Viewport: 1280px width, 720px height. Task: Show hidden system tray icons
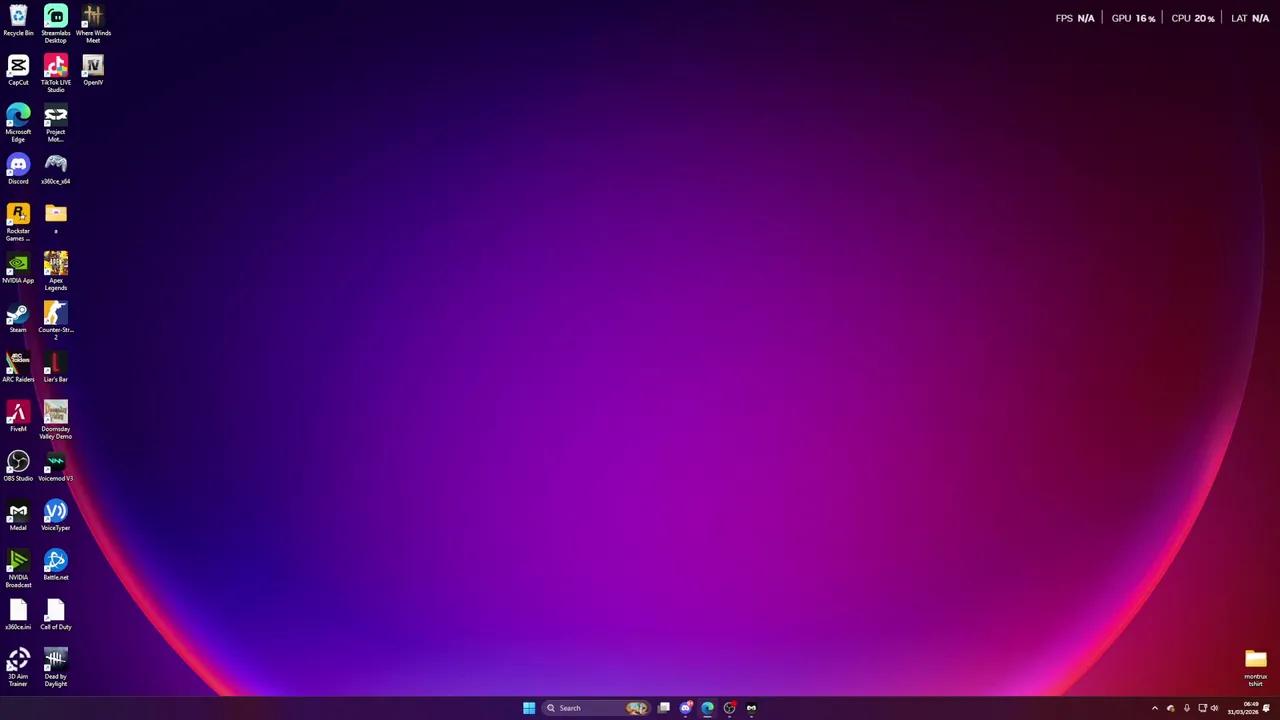[1155, 708]
